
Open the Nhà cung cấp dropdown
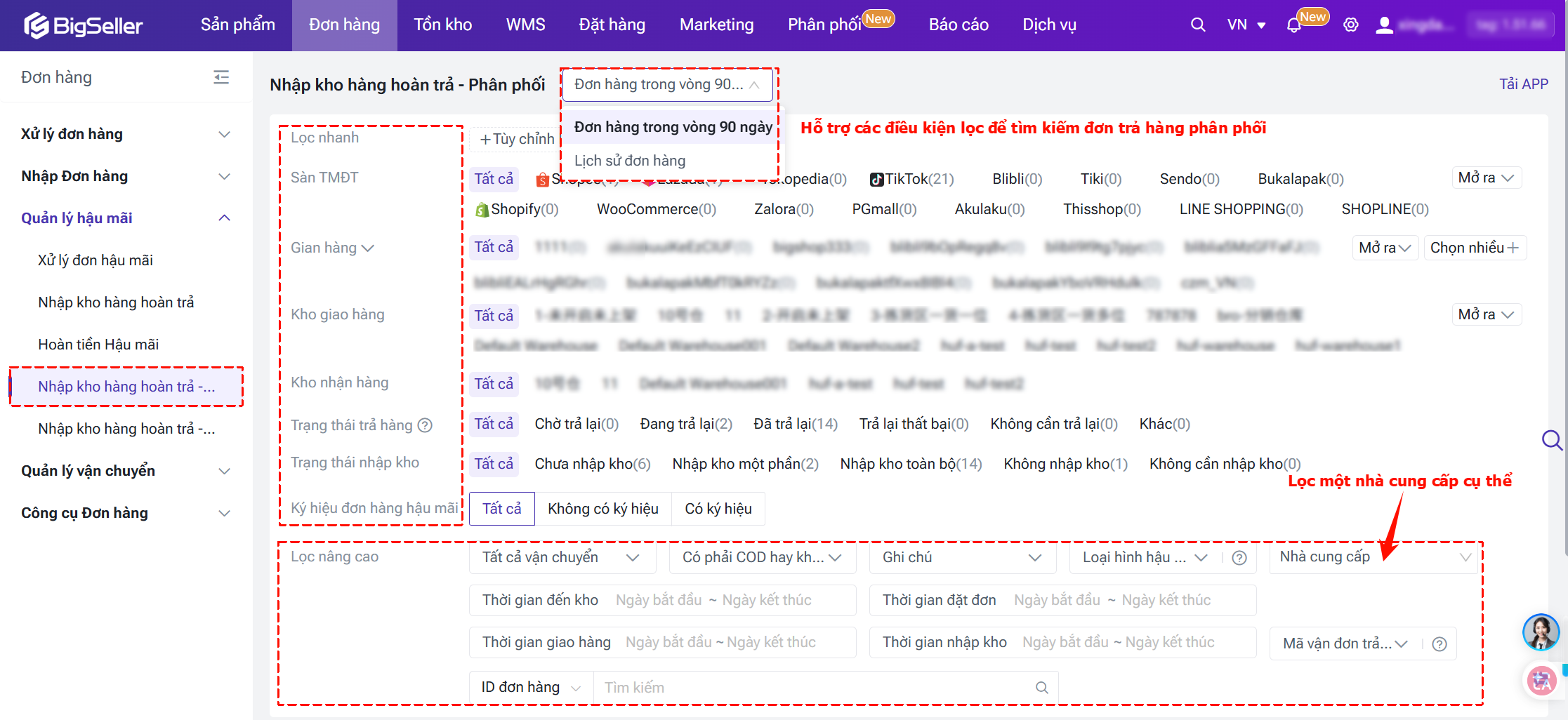(x=1374, y=557)
